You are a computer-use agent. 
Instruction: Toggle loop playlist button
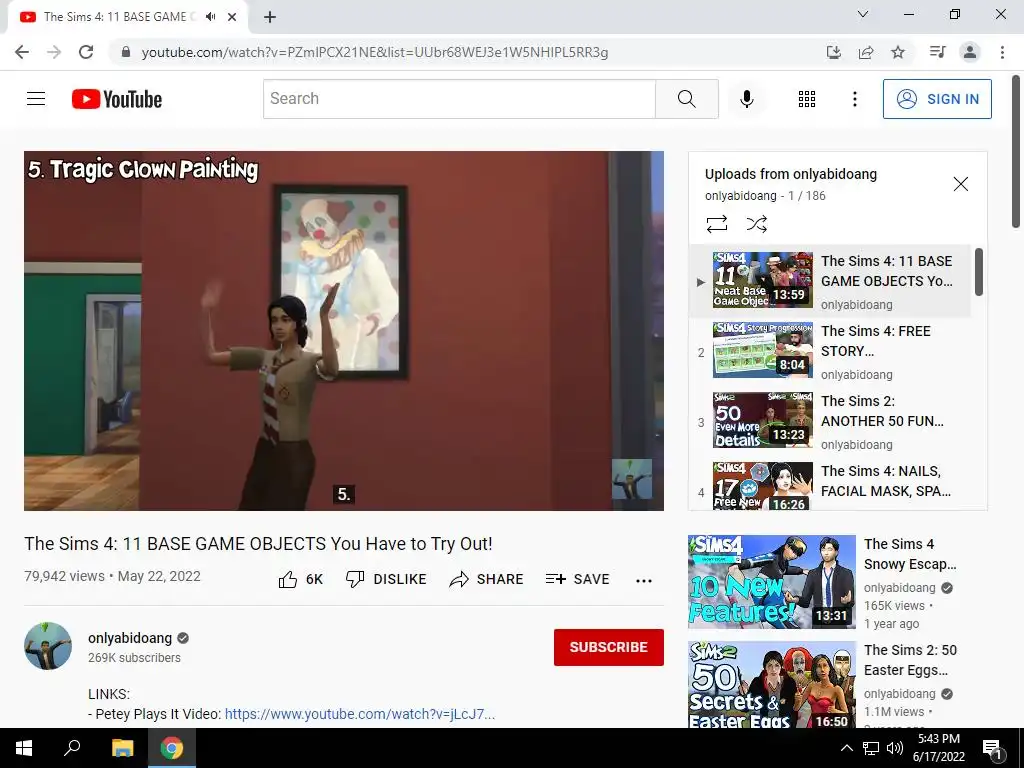(x=716, y=224)
